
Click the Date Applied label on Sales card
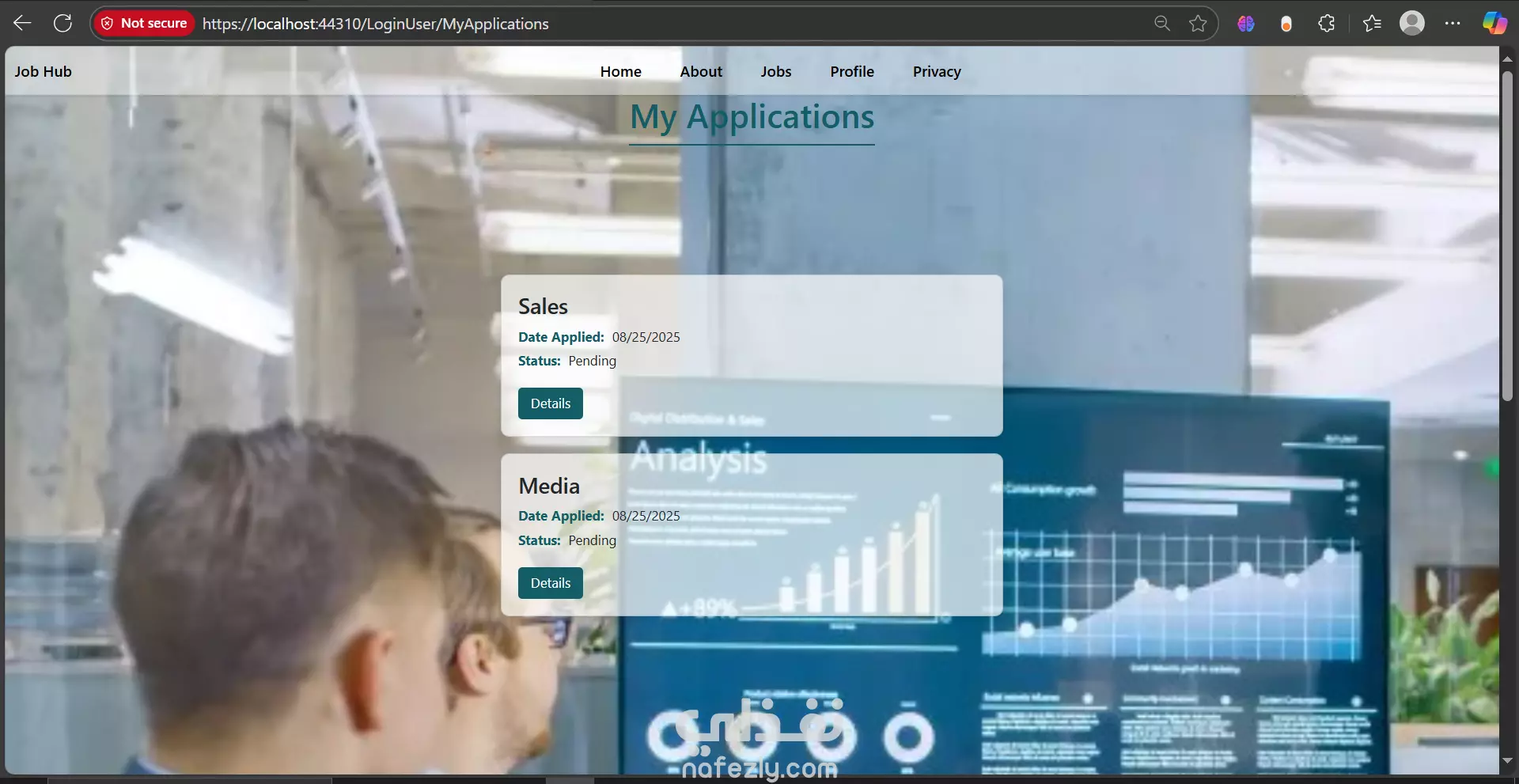(561, 337)
